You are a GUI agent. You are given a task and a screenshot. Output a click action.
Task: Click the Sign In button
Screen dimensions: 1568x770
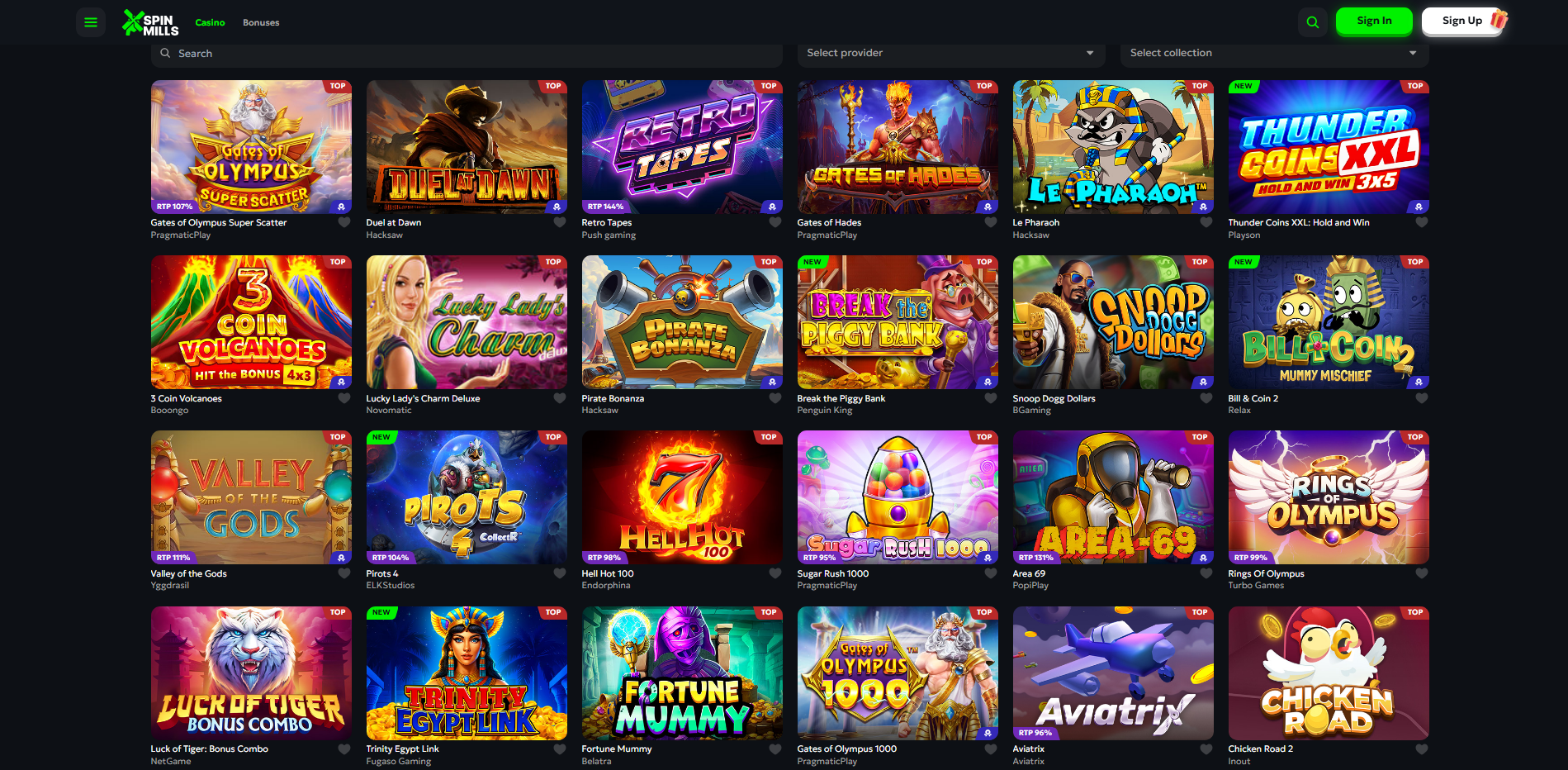click(1374, 21)
